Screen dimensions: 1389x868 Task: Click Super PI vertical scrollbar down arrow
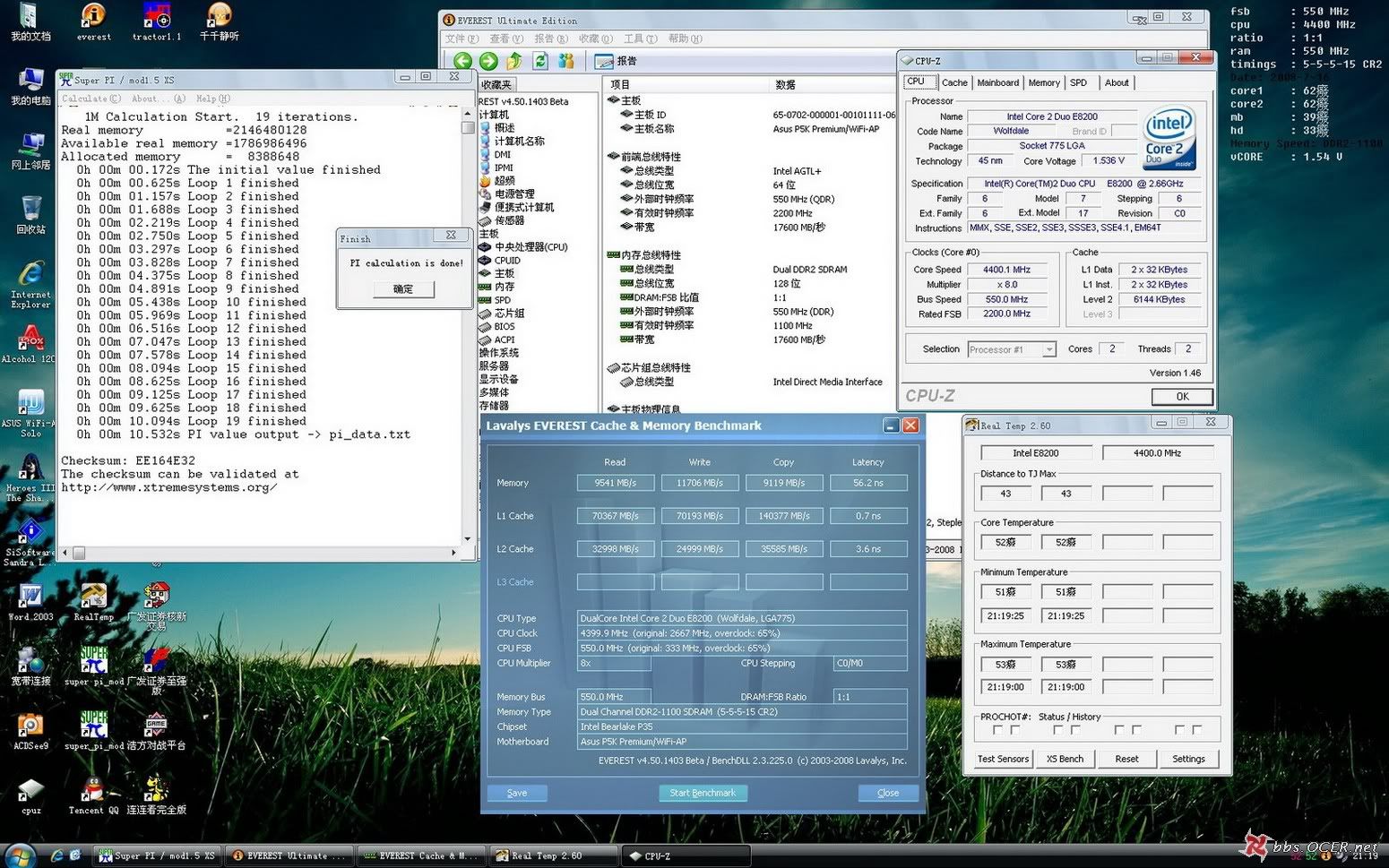pos(468,538)
